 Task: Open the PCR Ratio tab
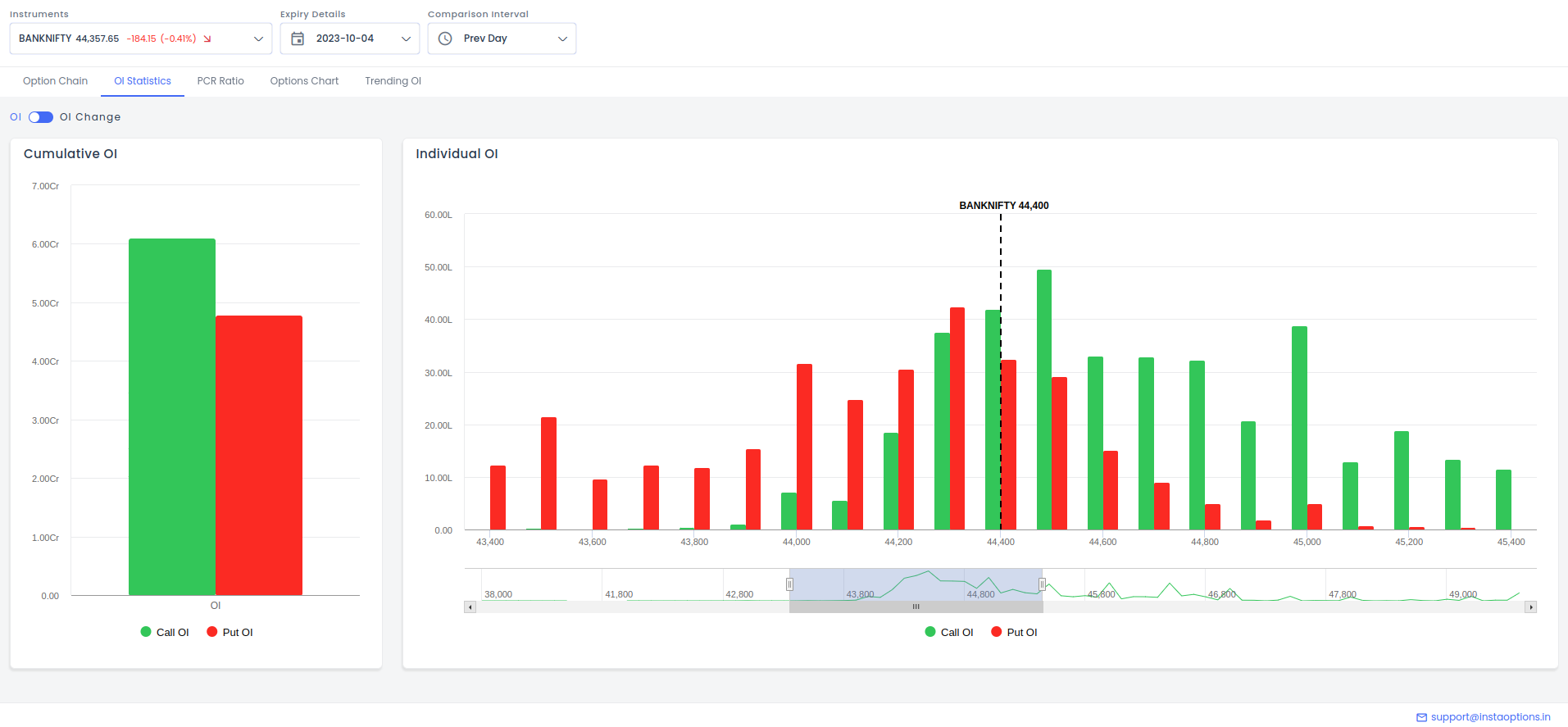(220, 81)
